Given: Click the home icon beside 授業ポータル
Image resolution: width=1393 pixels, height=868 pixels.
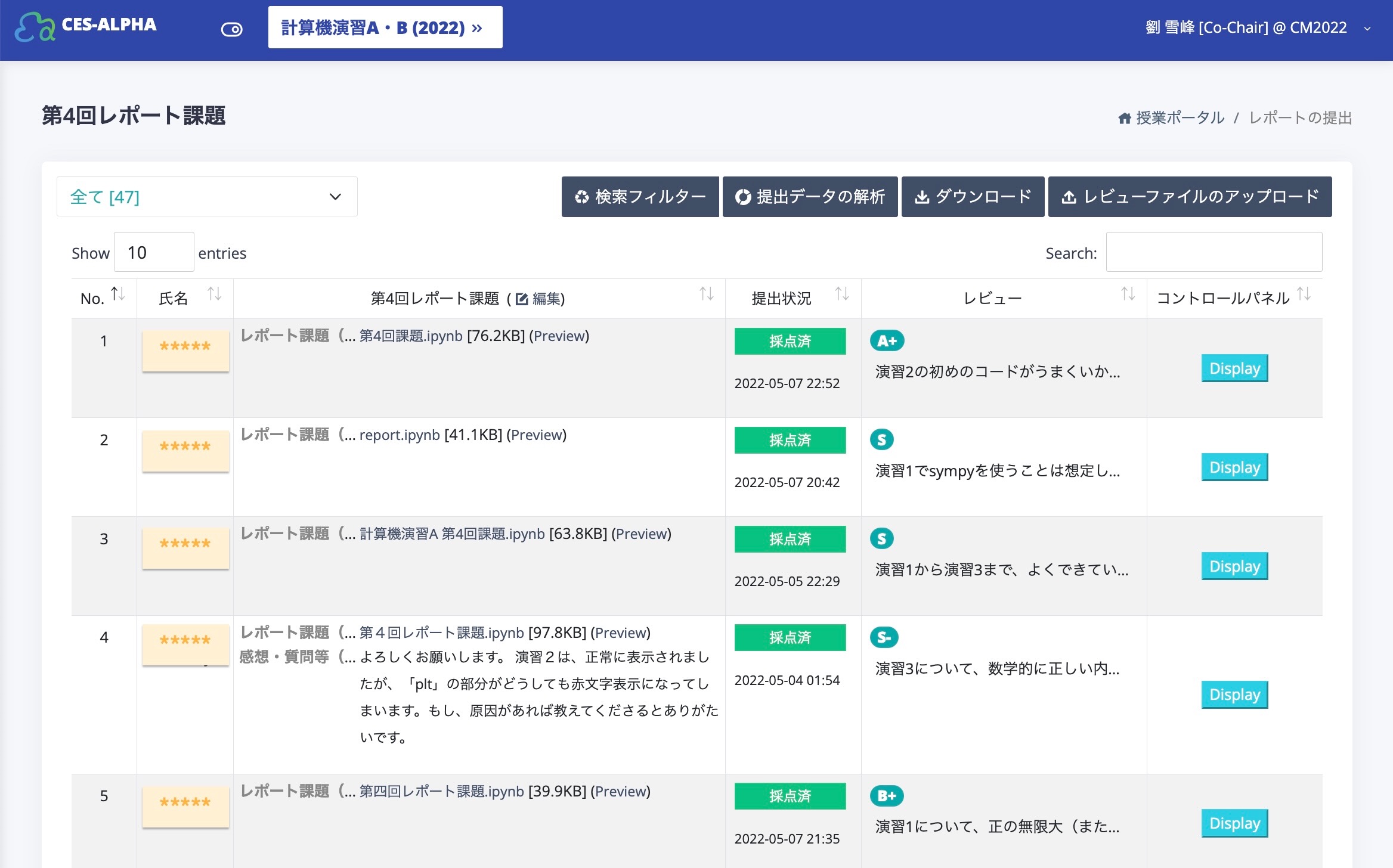Looking at the screenshot, I should coord(1124,118).
